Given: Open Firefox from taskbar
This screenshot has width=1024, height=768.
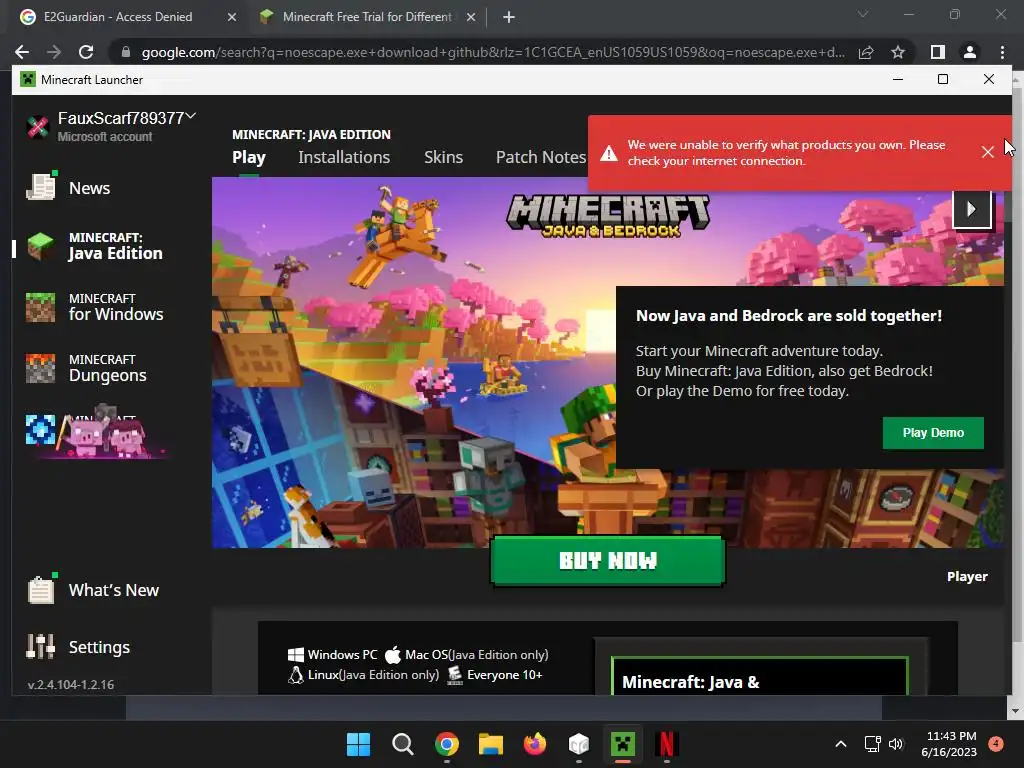Looking at the screenshot, I should point(535,744).
